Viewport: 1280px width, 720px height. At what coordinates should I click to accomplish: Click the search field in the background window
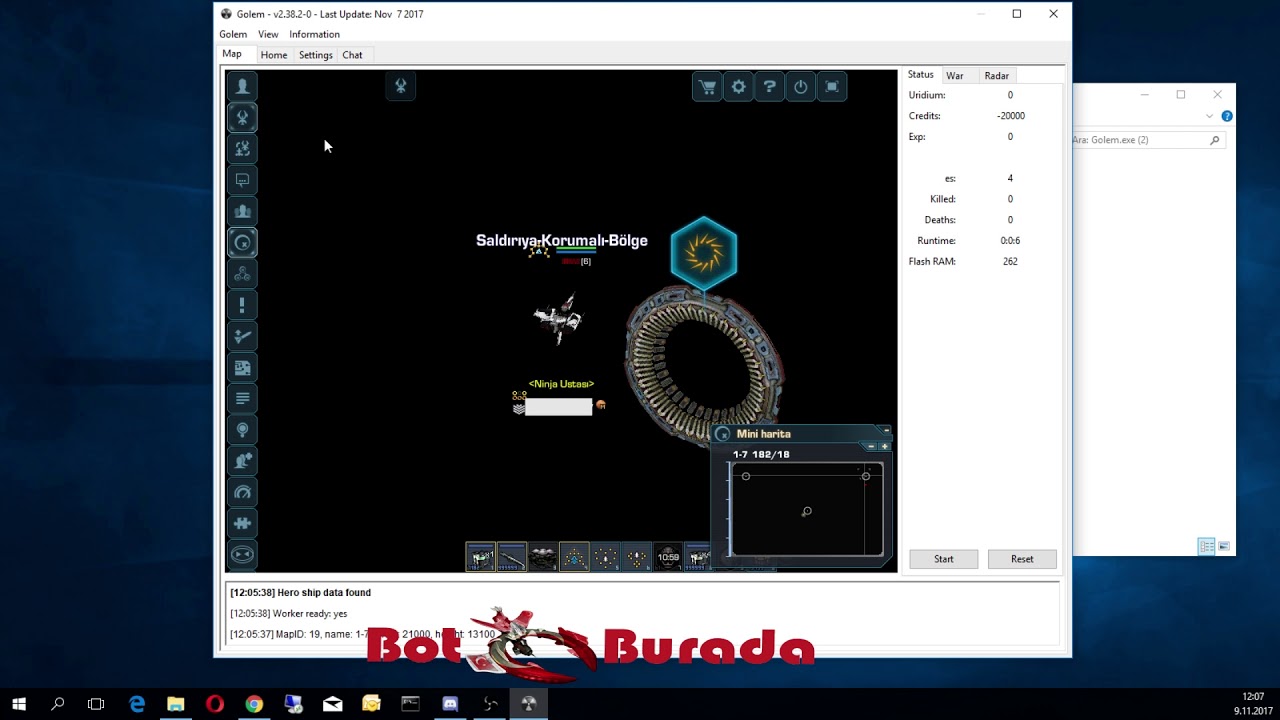[1146, 140]
